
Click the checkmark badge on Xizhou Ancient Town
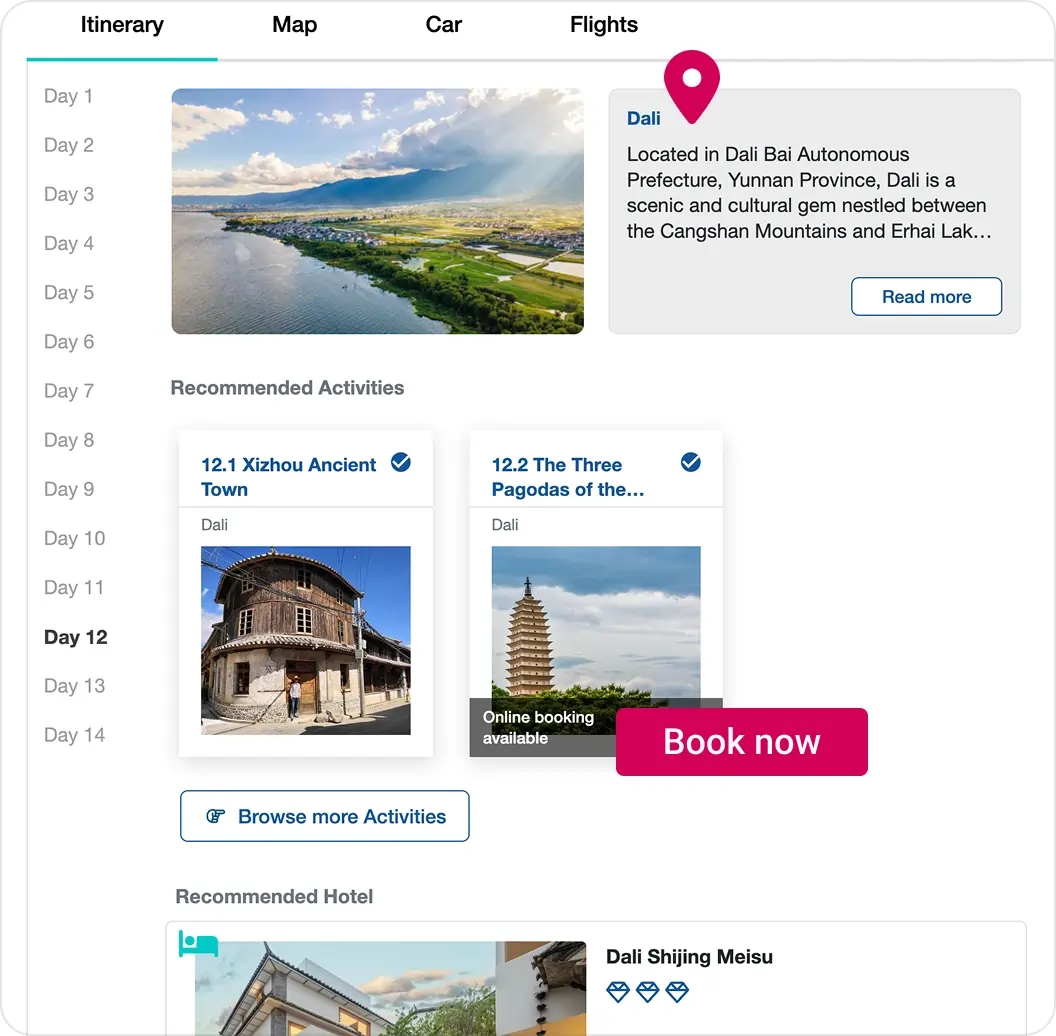(x=401, y=463)
